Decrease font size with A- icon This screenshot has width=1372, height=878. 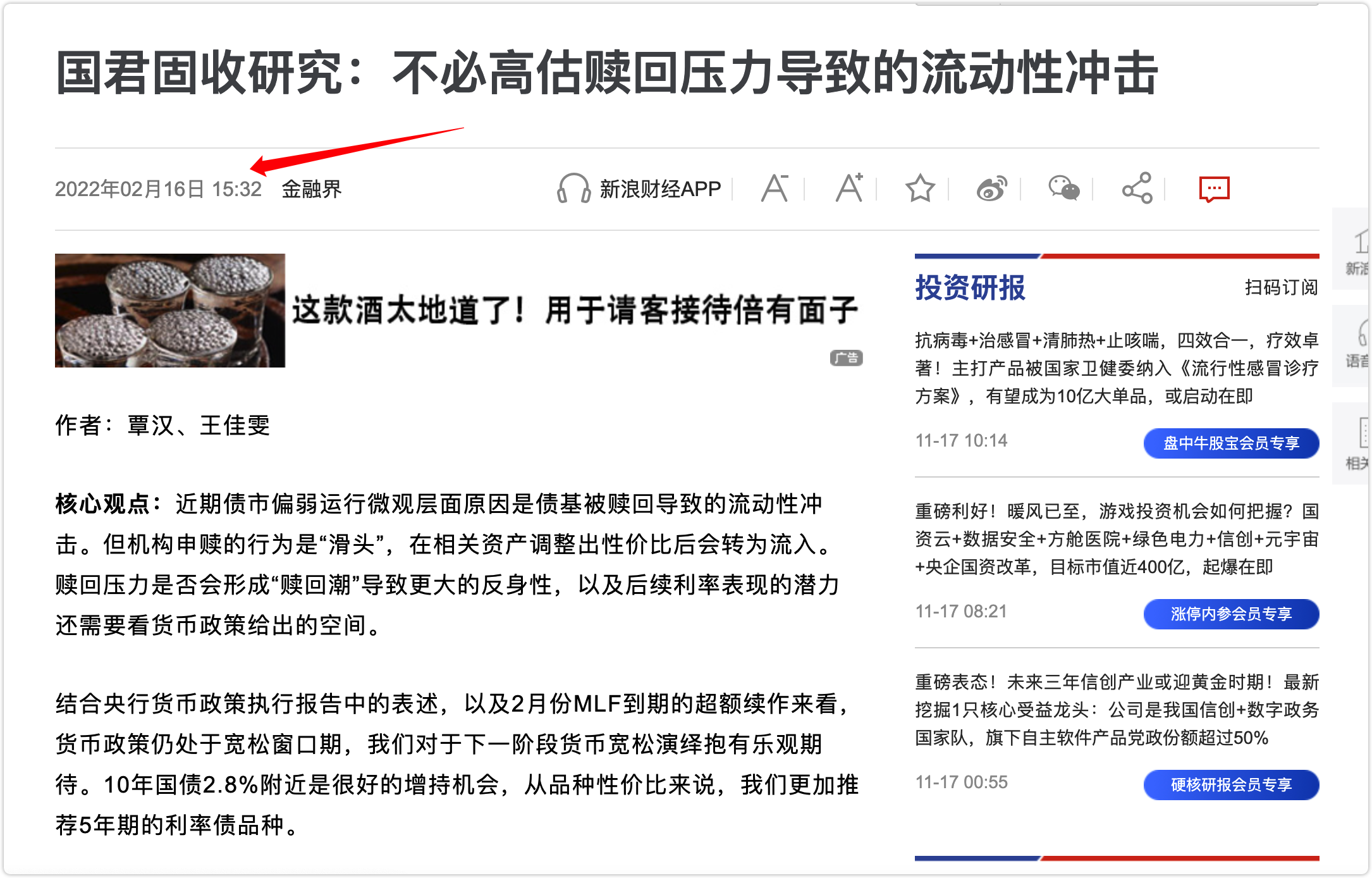(x=775, y=188)
